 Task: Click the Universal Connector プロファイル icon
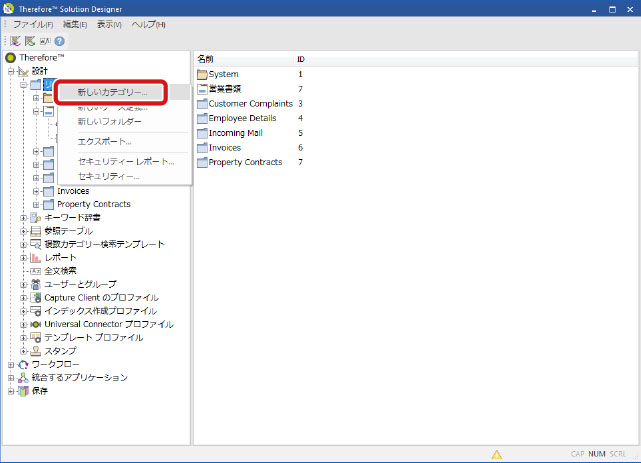coord(36,324)
